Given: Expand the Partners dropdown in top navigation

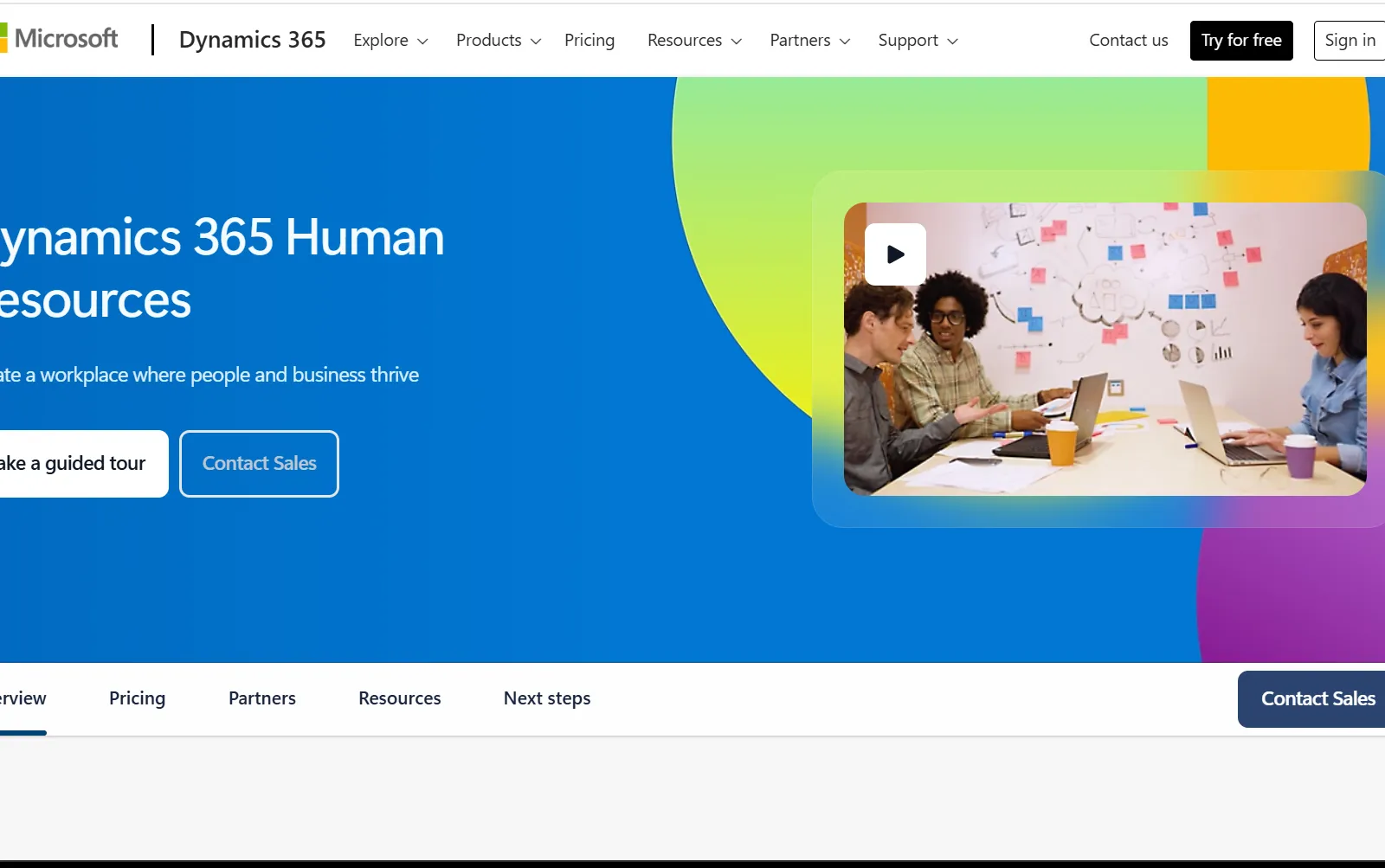Looking at the screenshot, I should pyautogui.click(x=810, y=41).
